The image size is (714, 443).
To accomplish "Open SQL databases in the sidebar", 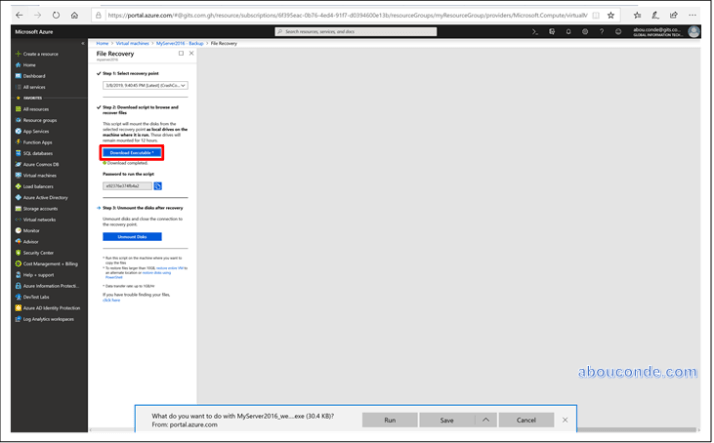I will (38, 153).
